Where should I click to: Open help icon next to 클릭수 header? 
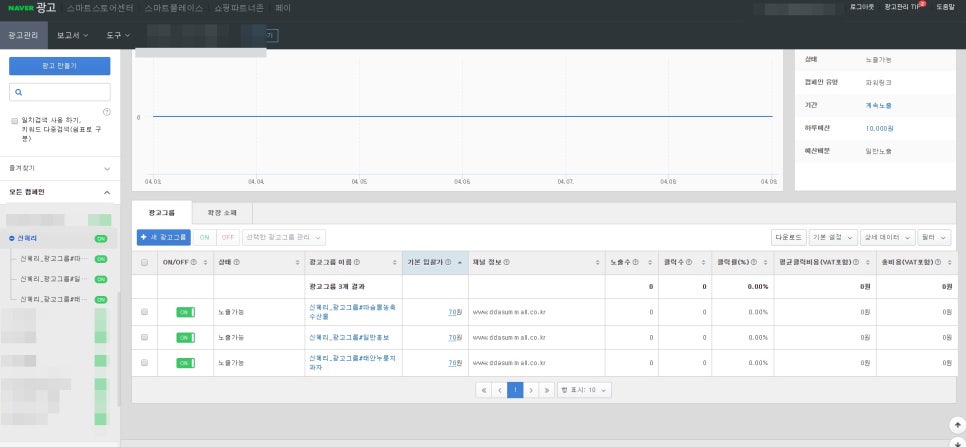688,262
